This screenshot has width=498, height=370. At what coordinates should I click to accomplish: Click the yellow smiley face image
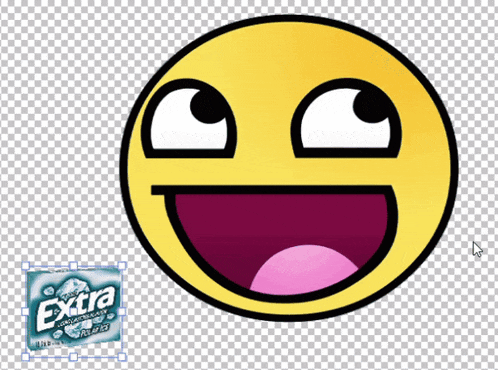point(289,168)
